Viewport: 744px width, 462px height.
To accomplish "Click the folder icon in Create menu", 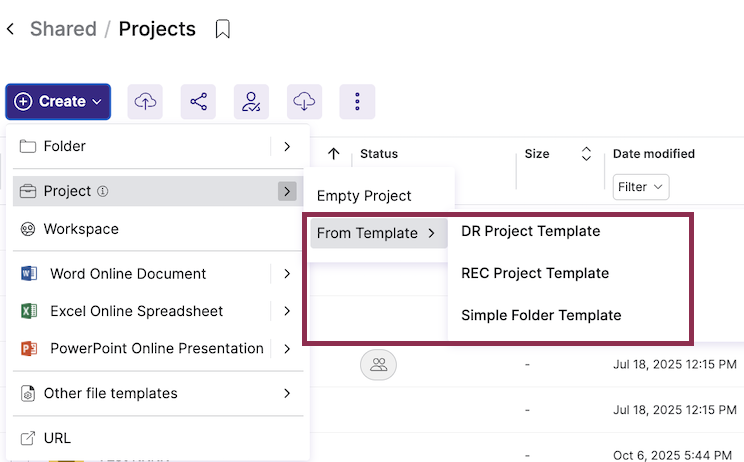I will (28, 146).
